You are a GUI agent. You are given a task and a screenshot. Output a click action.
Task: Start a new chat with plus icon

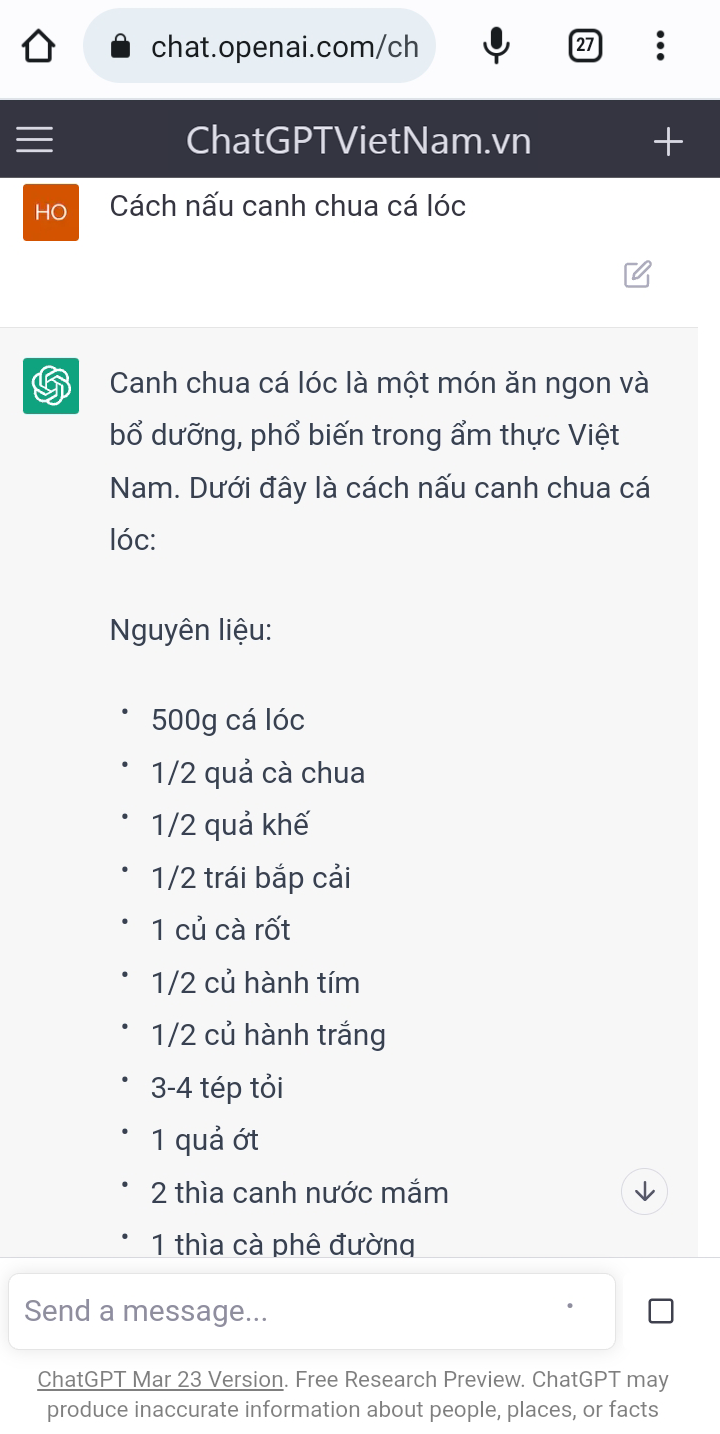668,142
